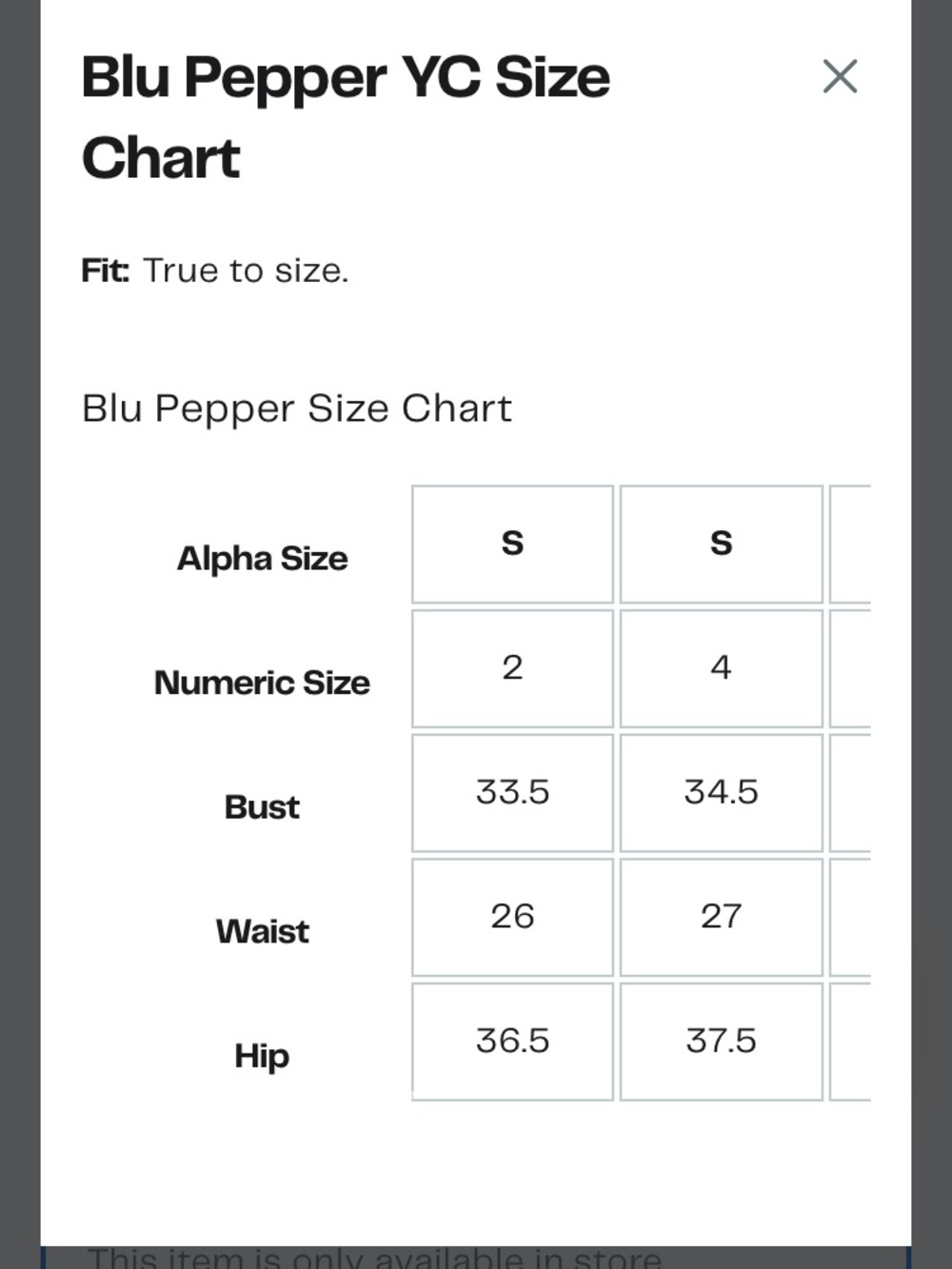Click the Alpha Size row label
Image resolution: width=952 pixels, height=1269 pixels.
(x=262, y=559)
